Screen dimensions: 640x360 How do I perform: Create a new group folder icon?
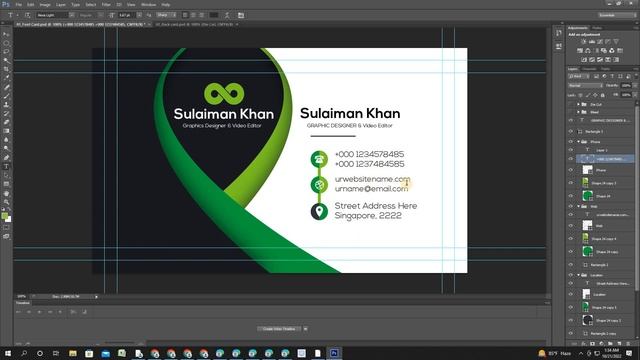610,344
